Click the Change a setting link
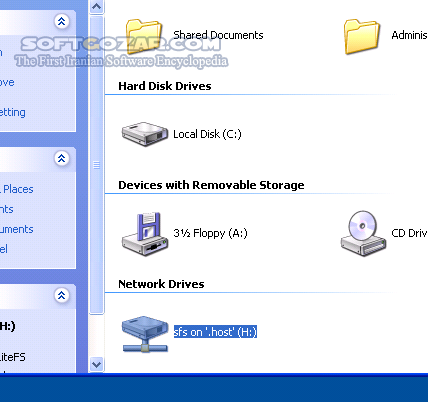 (x=13, y=112)
